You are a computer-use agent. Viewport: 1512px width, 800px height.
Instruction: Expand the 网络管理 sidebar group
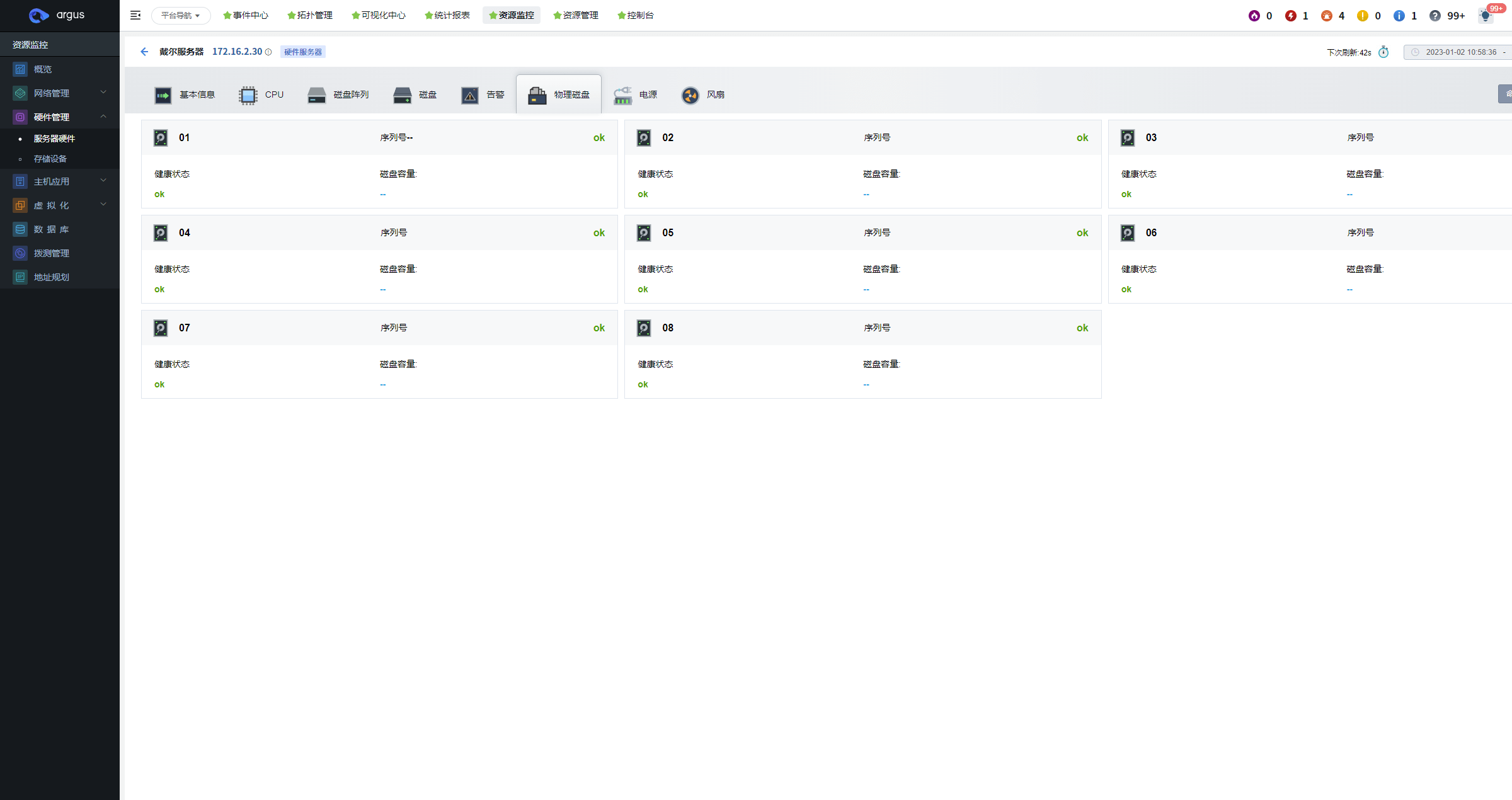click(x=60, y=93)
